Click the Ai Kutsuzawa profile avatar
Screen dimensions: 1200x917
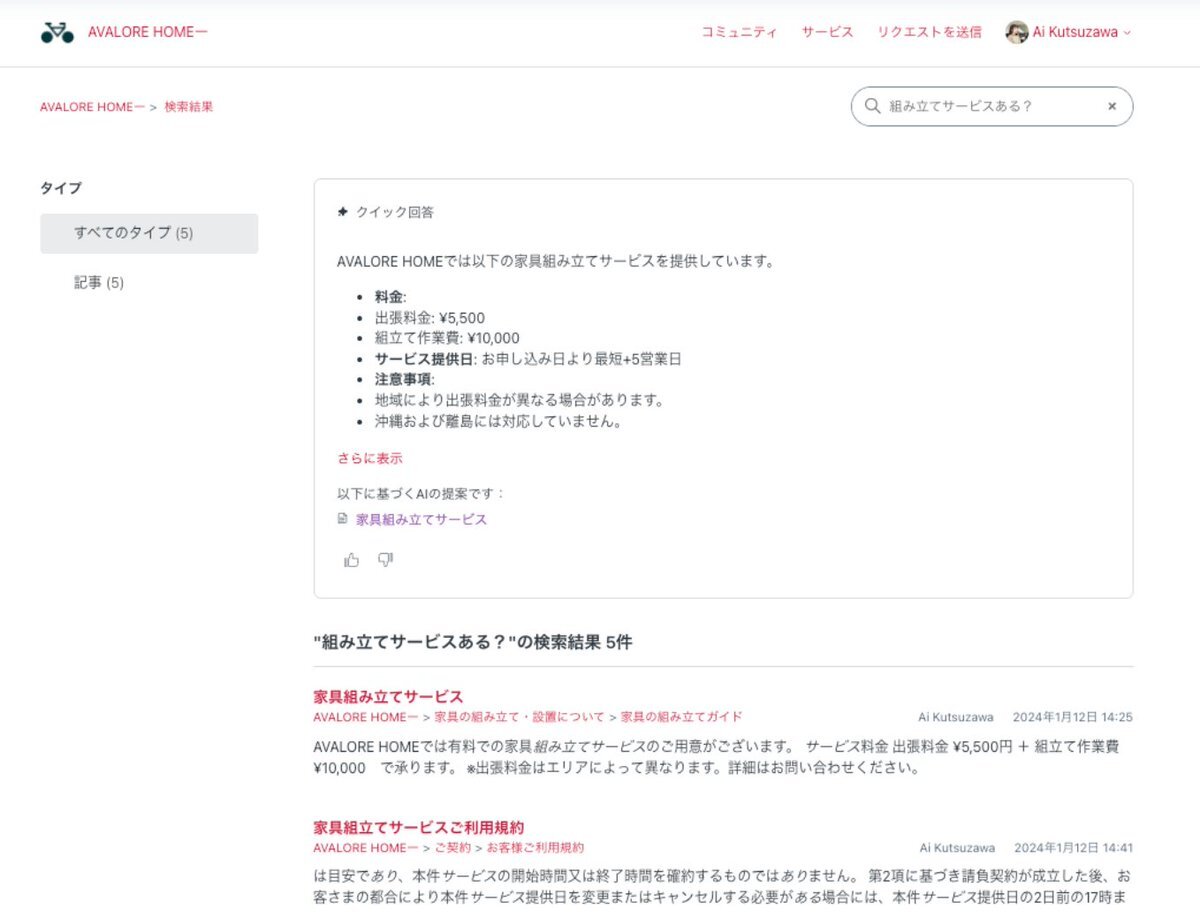click(x=1016, y=32)
